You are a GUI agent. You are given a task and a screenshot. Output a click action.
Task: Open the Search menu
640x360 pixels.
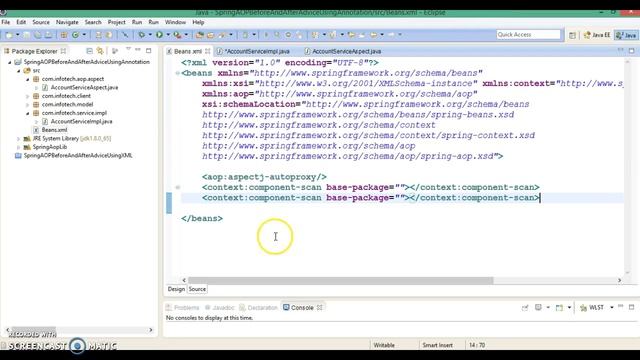click(x=93, y=22)
